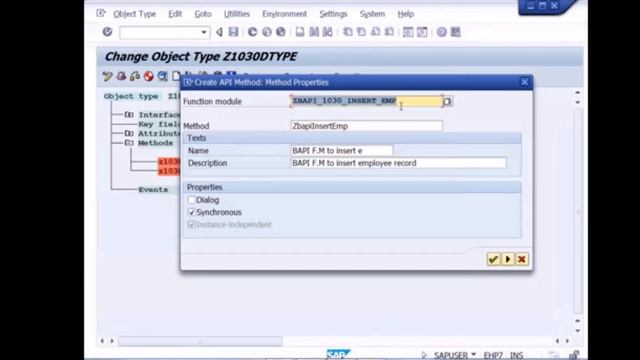Screen dimensions: 640x360
Task: Click the horizontal scrollbar thumb
Action: click(x=200, y=341)
